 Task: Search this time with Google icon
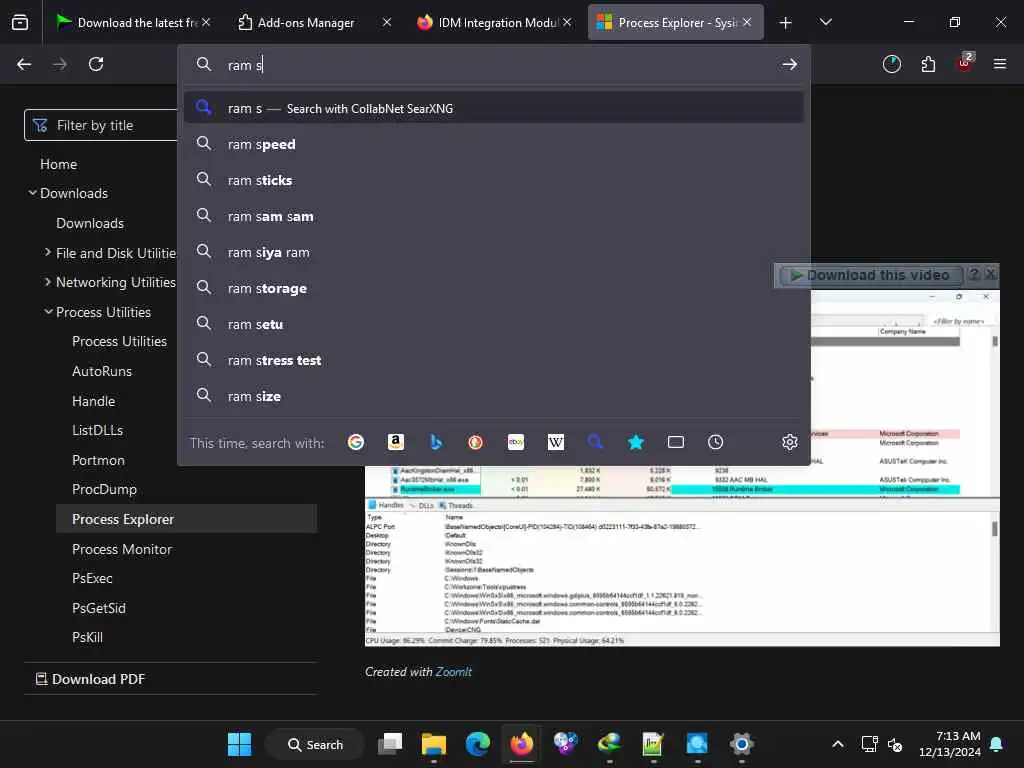pyautogui.click(x=356, y=442)
